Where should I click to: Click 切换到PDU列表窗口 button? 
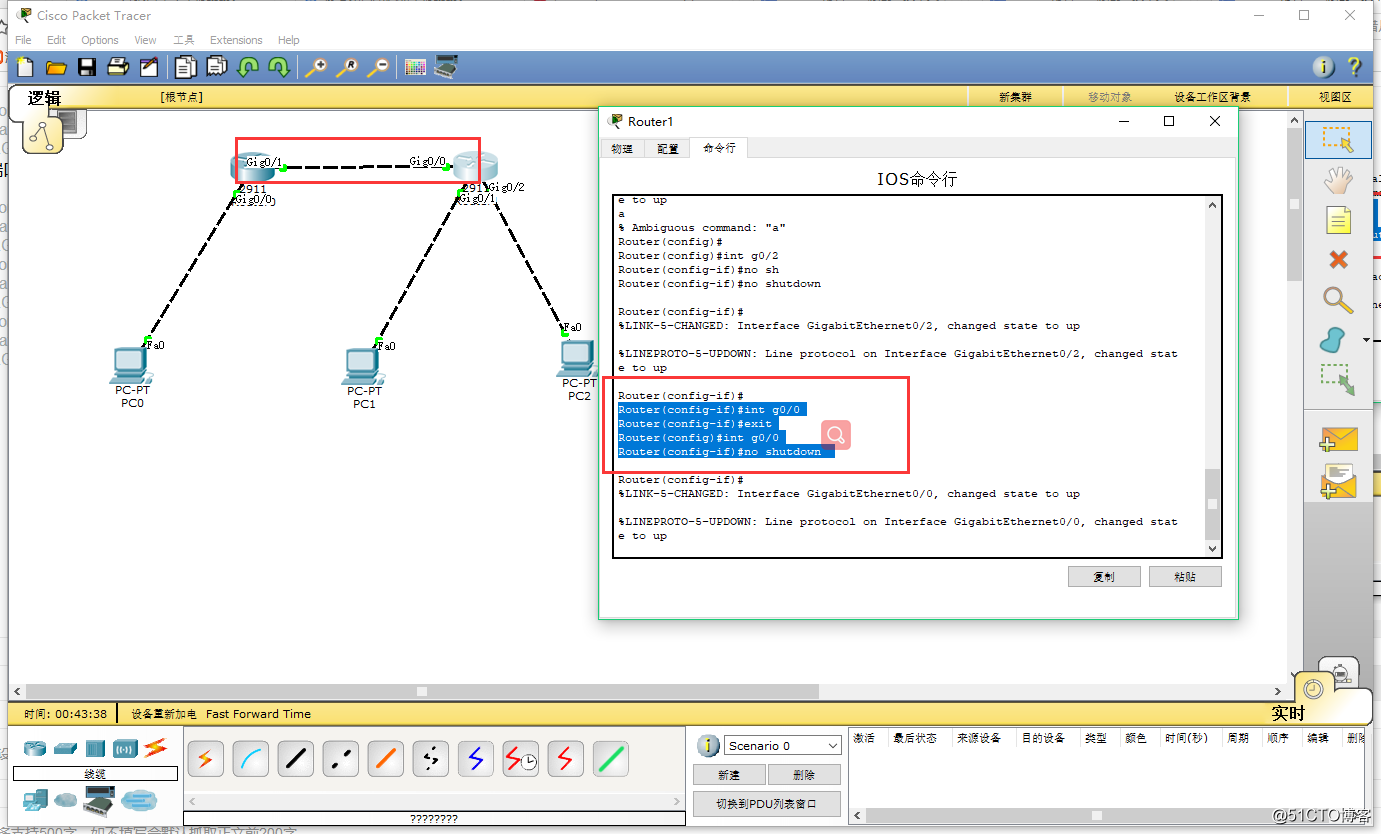click(x=767, y=803)
